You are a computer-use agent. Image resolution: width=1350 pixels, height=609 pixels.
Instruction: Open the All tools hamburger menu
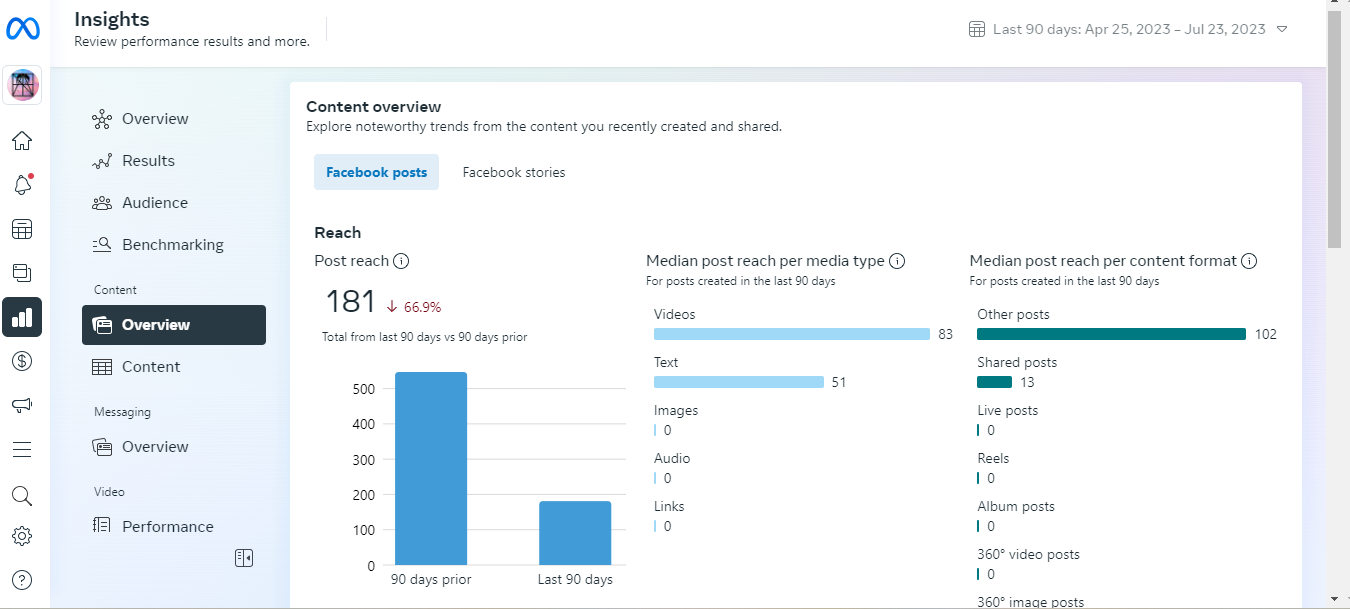point(22,449)
